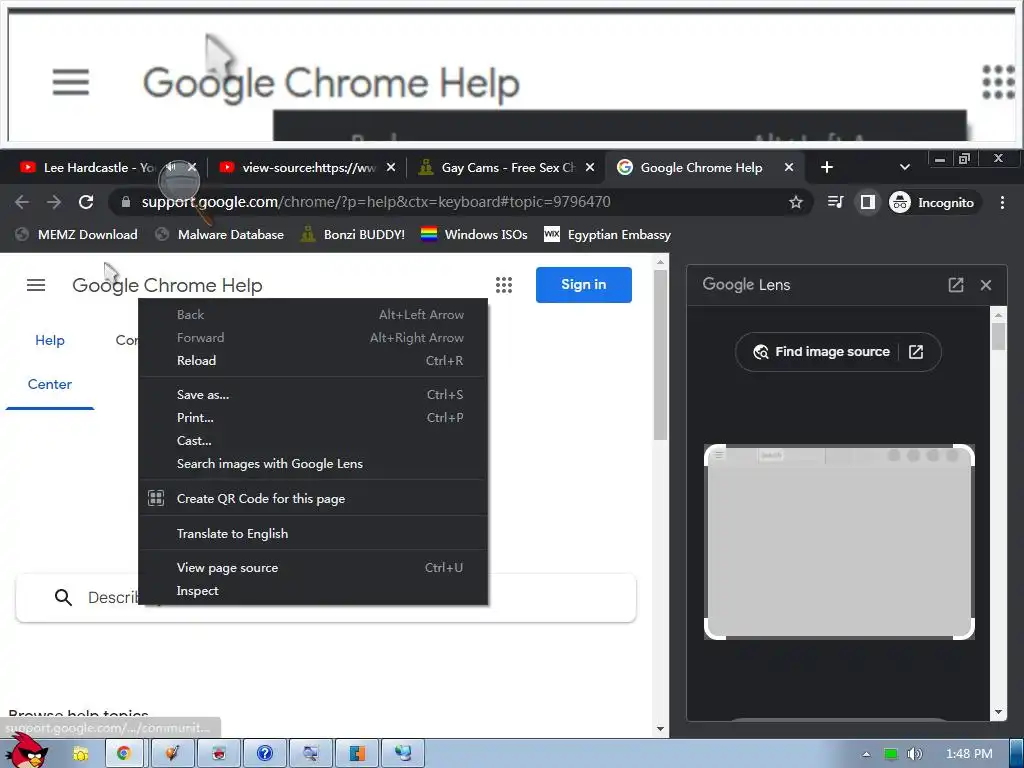Open MEMZ Download bookmark
The width and height of the screenshot is (1024, 768).
pos(76,234)
